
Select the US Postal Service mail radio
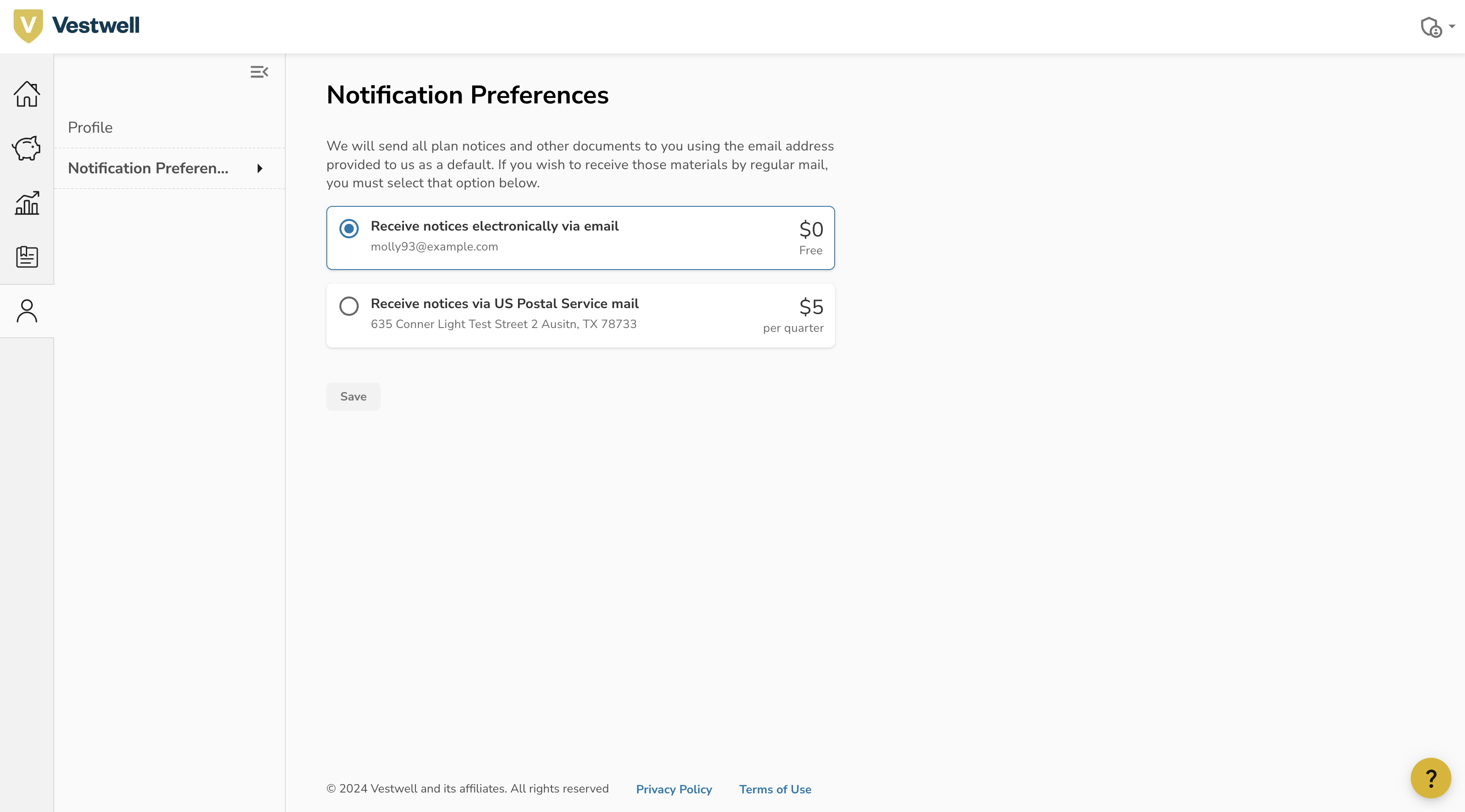(348, 306)
